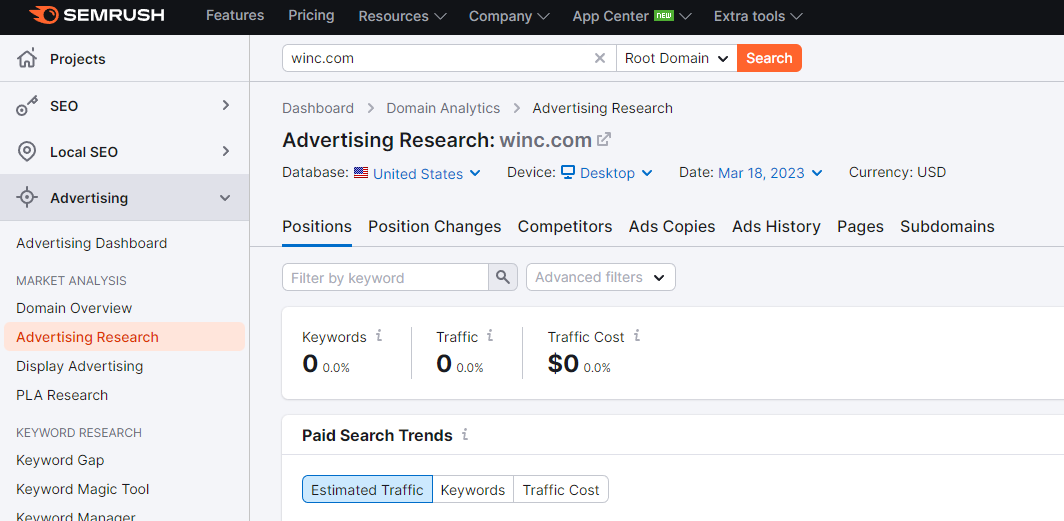This screenshot has height=521, width=1064.
Task: Switch to the Ads Copies tab
Action: 672,227
